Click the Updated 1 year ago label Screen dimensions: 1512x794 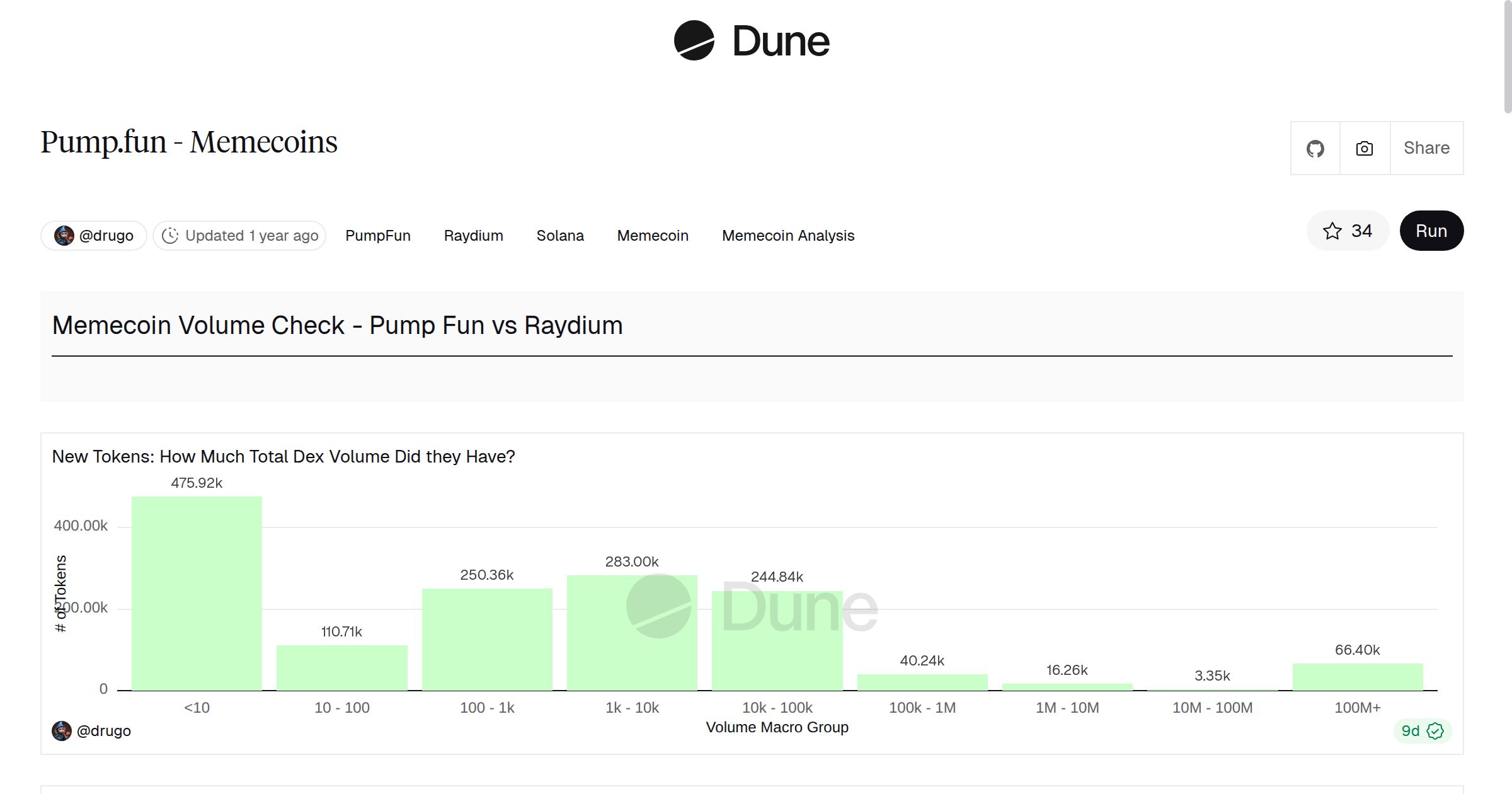pyautogui.click(x=251, y=235)
